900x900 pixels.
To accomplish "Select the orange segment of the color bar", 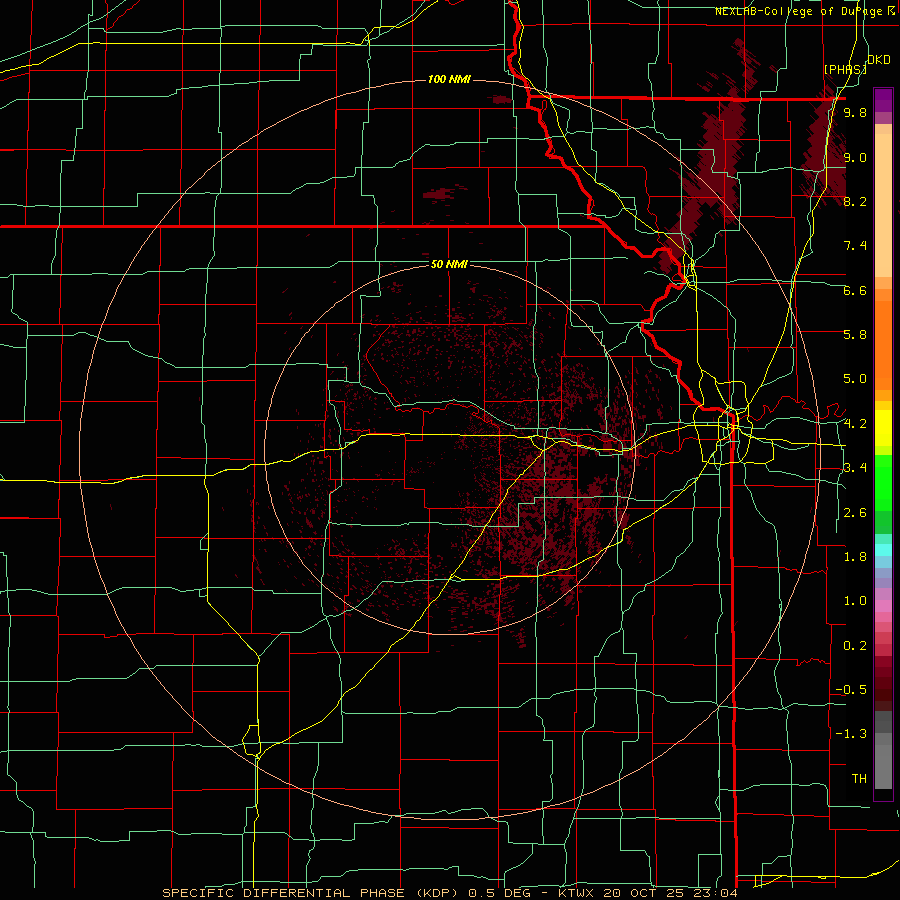I will click(x=883, y=344).
